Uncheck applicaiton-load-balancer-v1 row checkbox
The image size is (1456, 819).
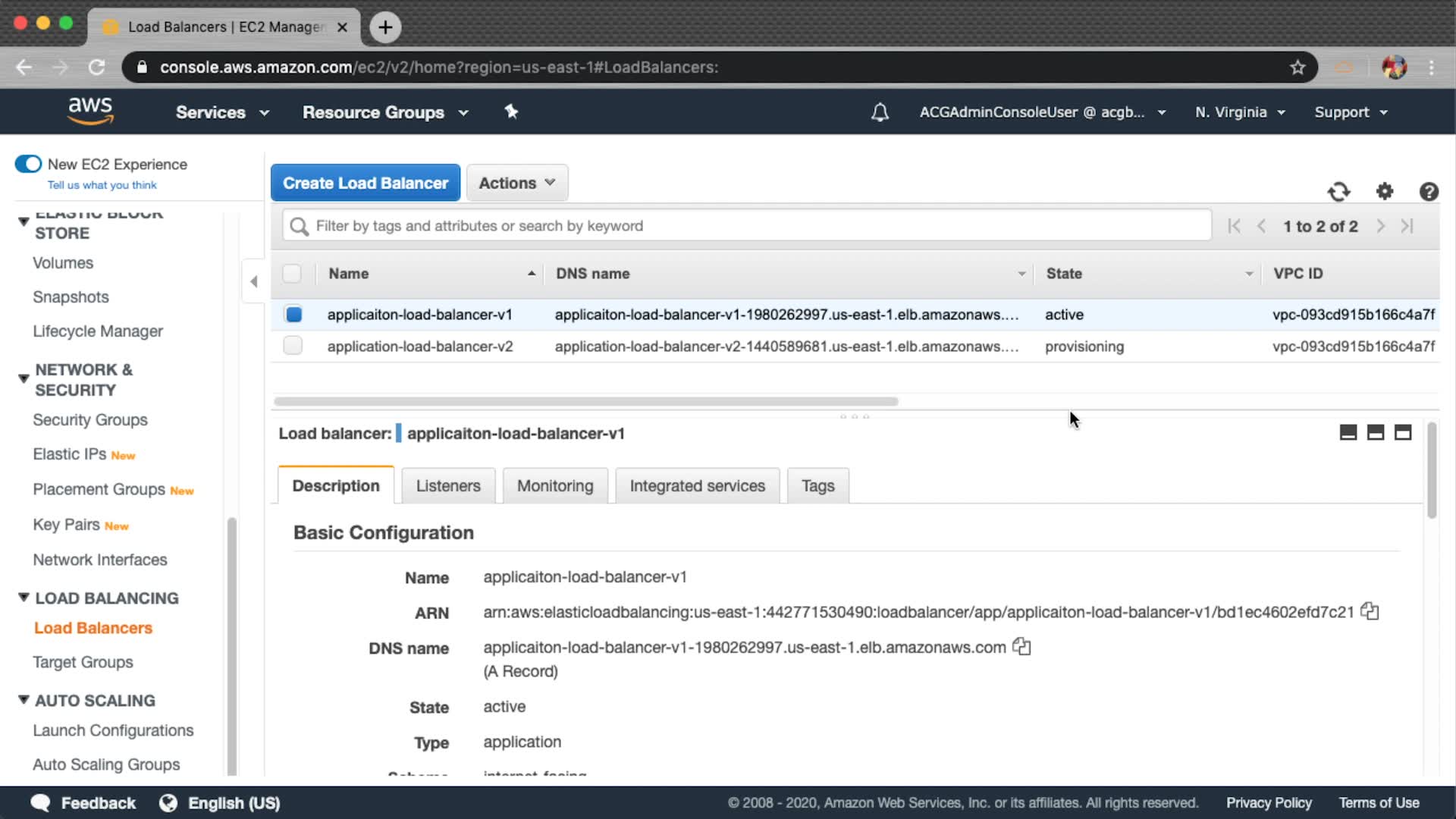coord(293,314)
